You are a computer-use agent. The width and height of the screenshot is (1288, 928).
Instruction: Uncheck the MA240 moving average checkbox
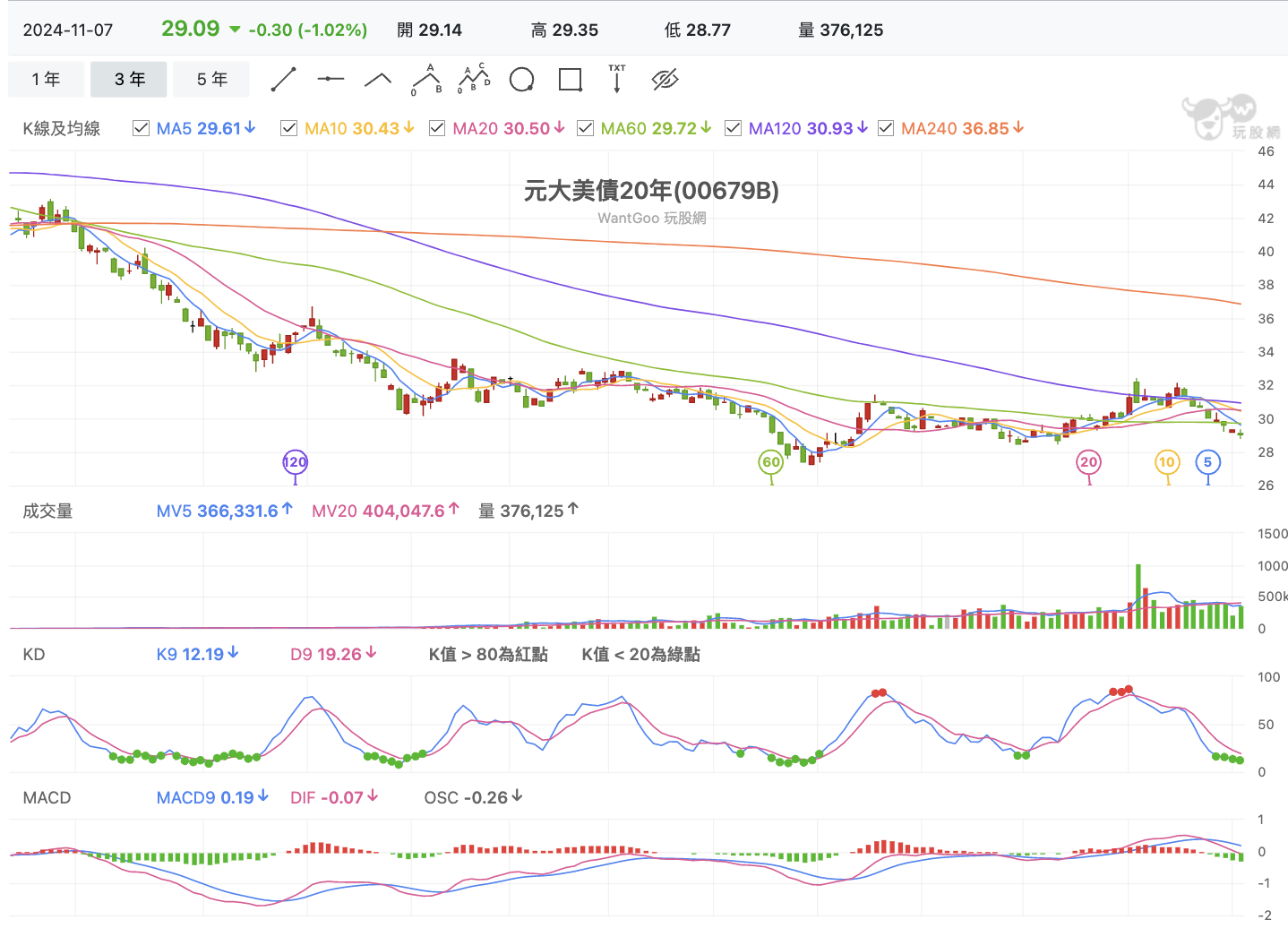(x=886, y=128)
